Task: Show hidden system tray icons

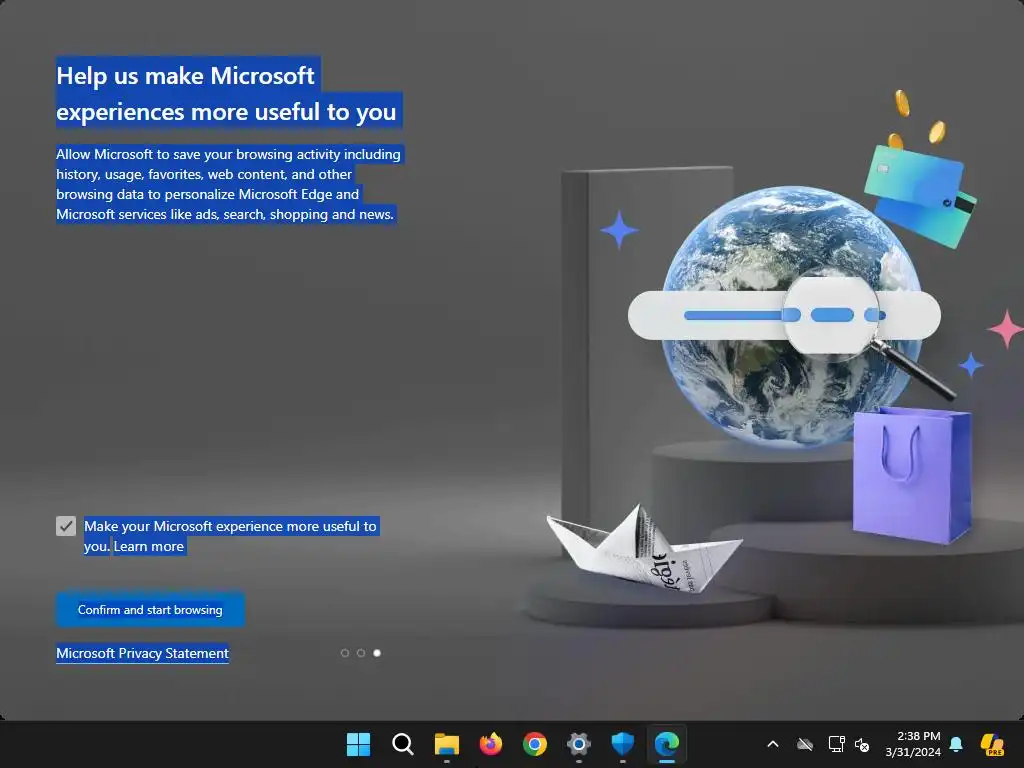Action: click(773, 744)
